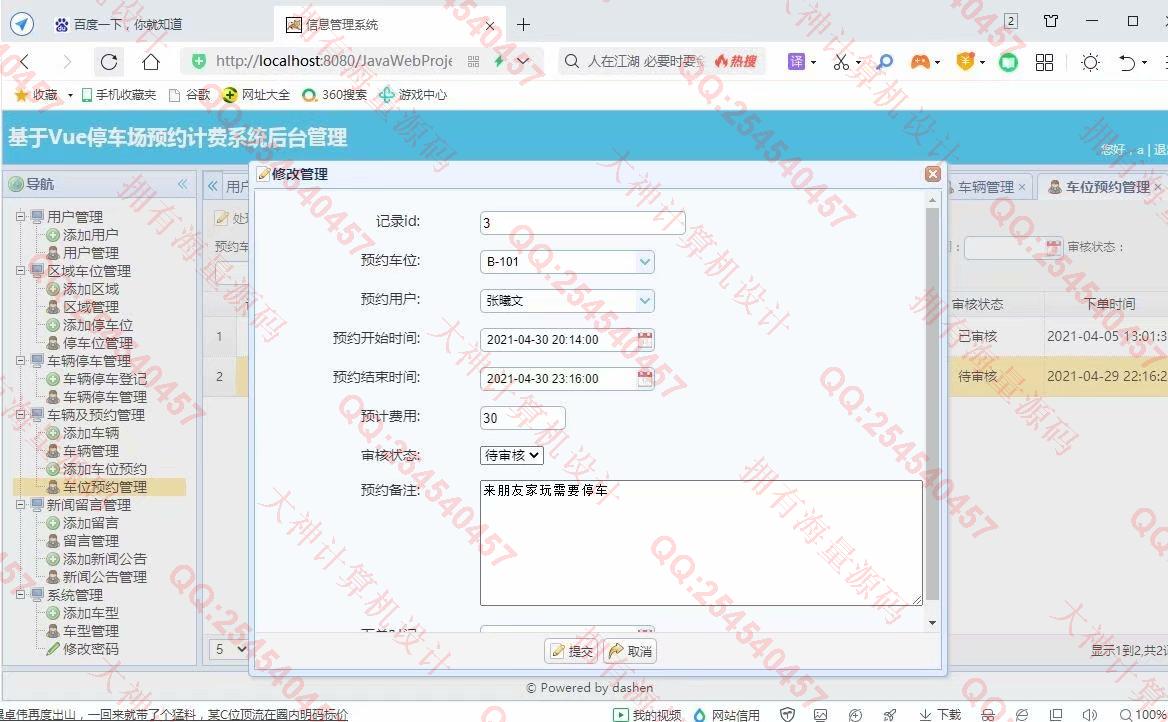This screenshot has height=722, width=1168.
Task: Click the browser refresh icon
Action: point(109,62)
